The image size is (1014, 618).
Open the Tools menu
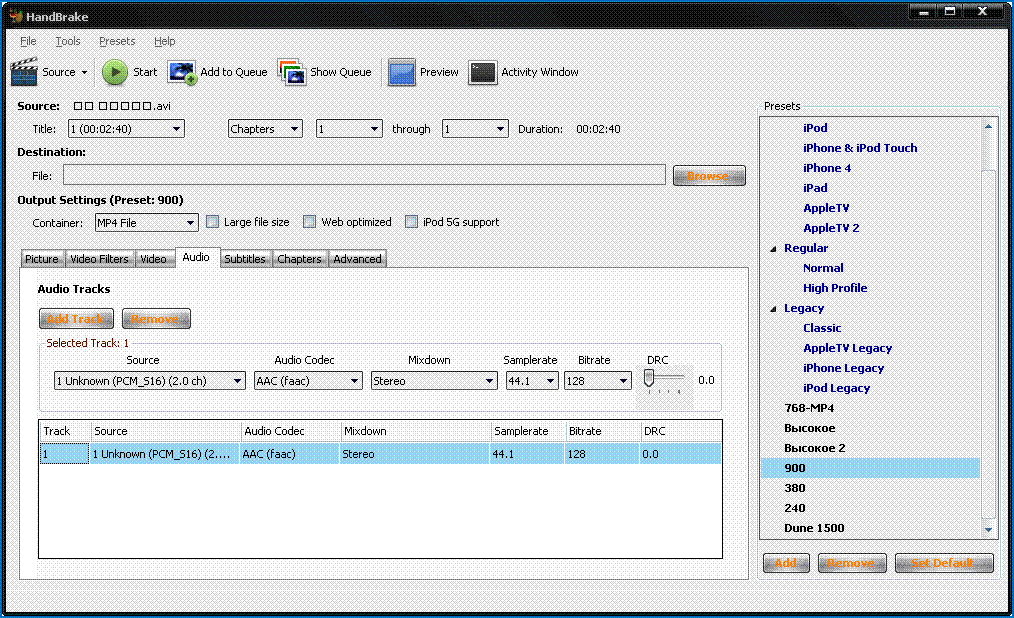pos(68,41)
